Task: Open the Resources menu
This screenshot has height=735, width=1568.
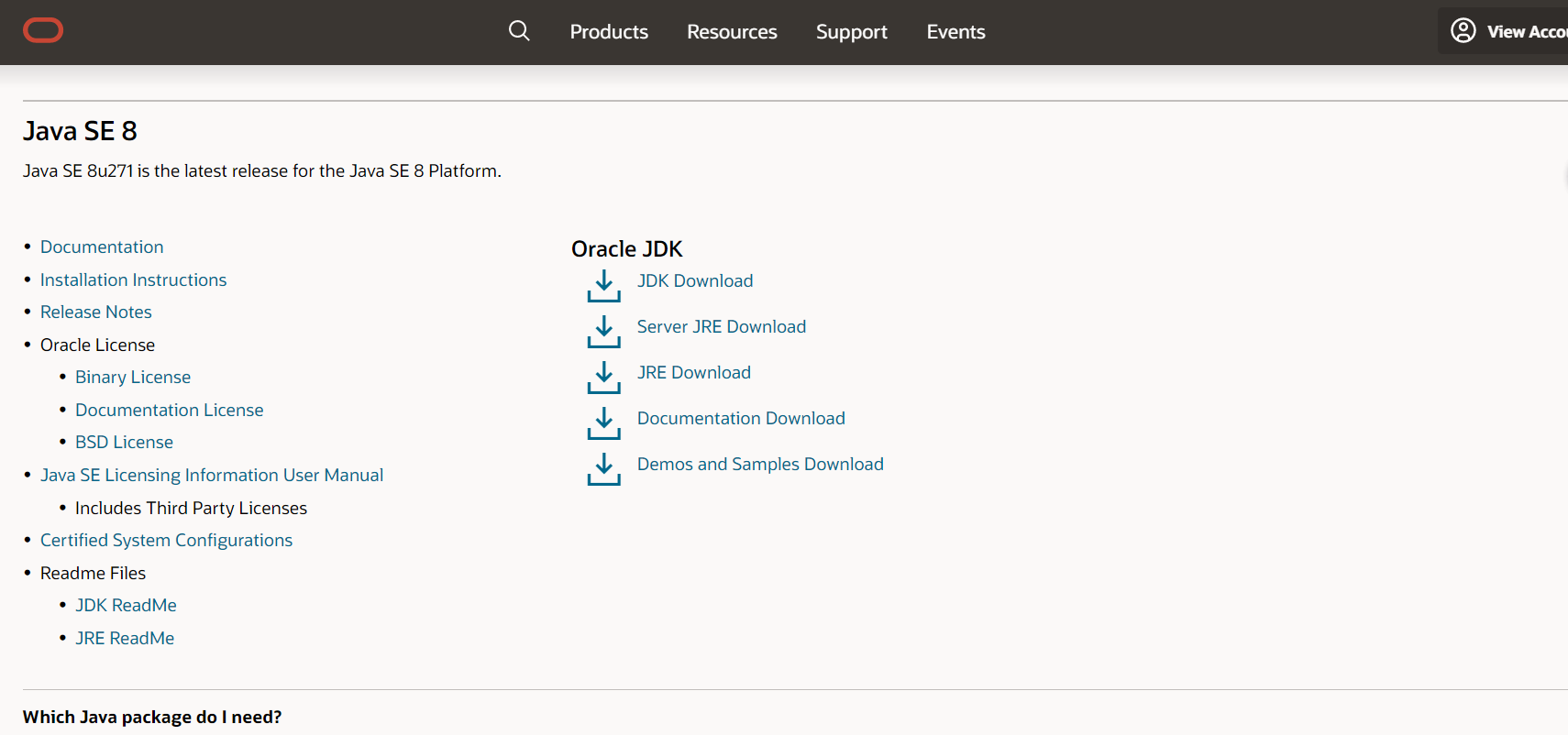Action: [732, 32]
